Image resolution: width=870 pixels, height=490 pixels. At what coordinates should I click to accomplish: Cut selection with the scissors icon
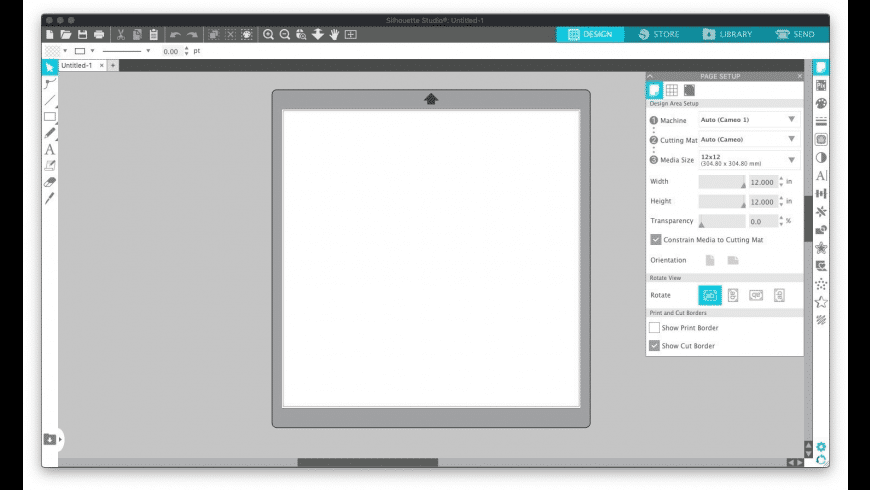[120, 34]
